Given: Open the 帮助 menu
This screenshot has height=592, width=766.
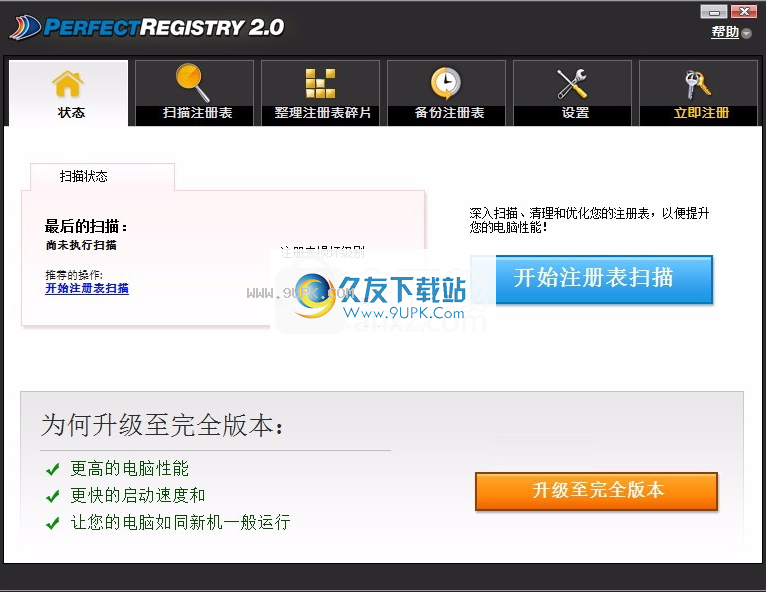Looking at the screenshot, I should click(725, 32).
